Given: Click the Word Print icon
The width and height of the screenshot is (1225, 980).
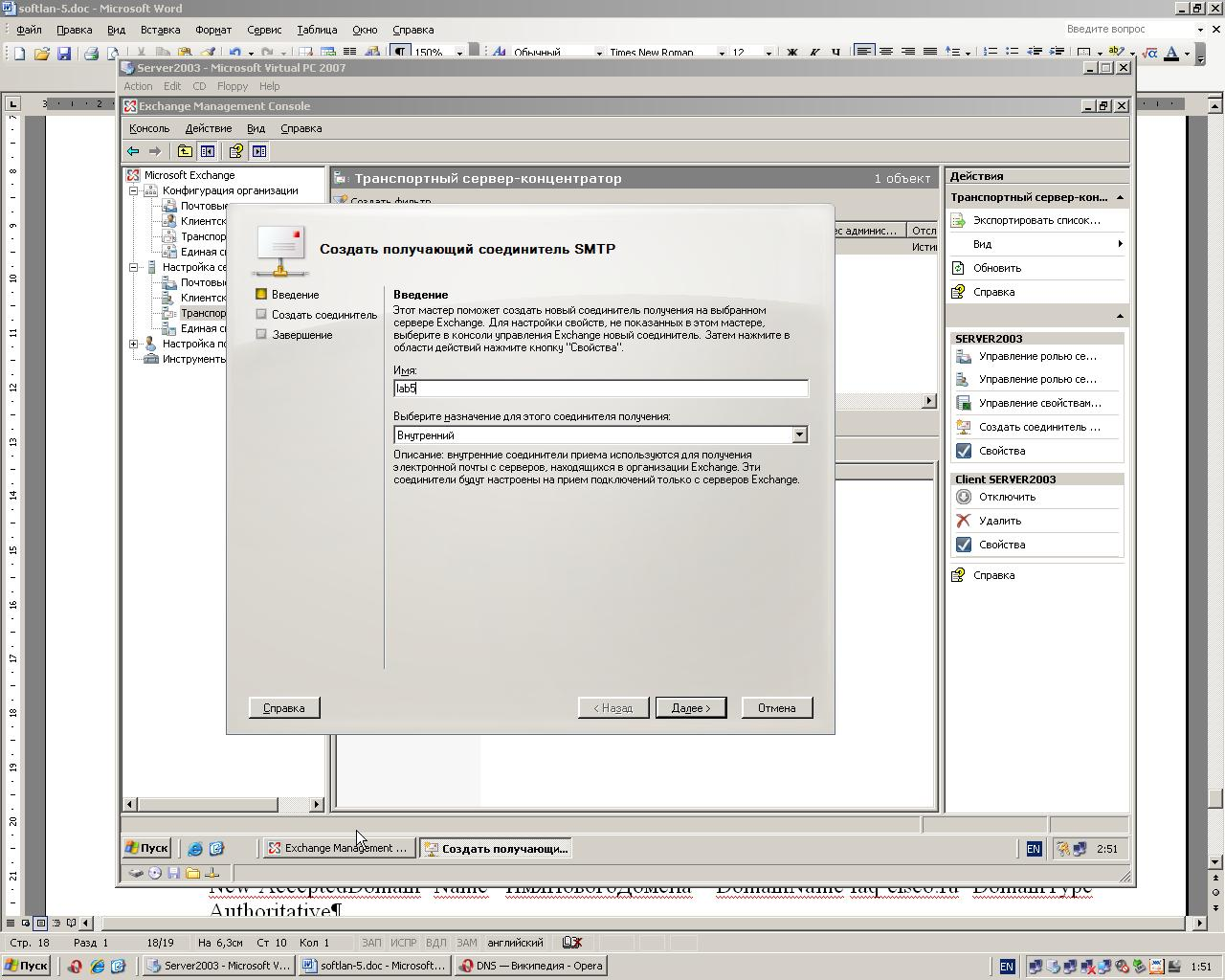Looking at the screenshot, I should [91, 53].
